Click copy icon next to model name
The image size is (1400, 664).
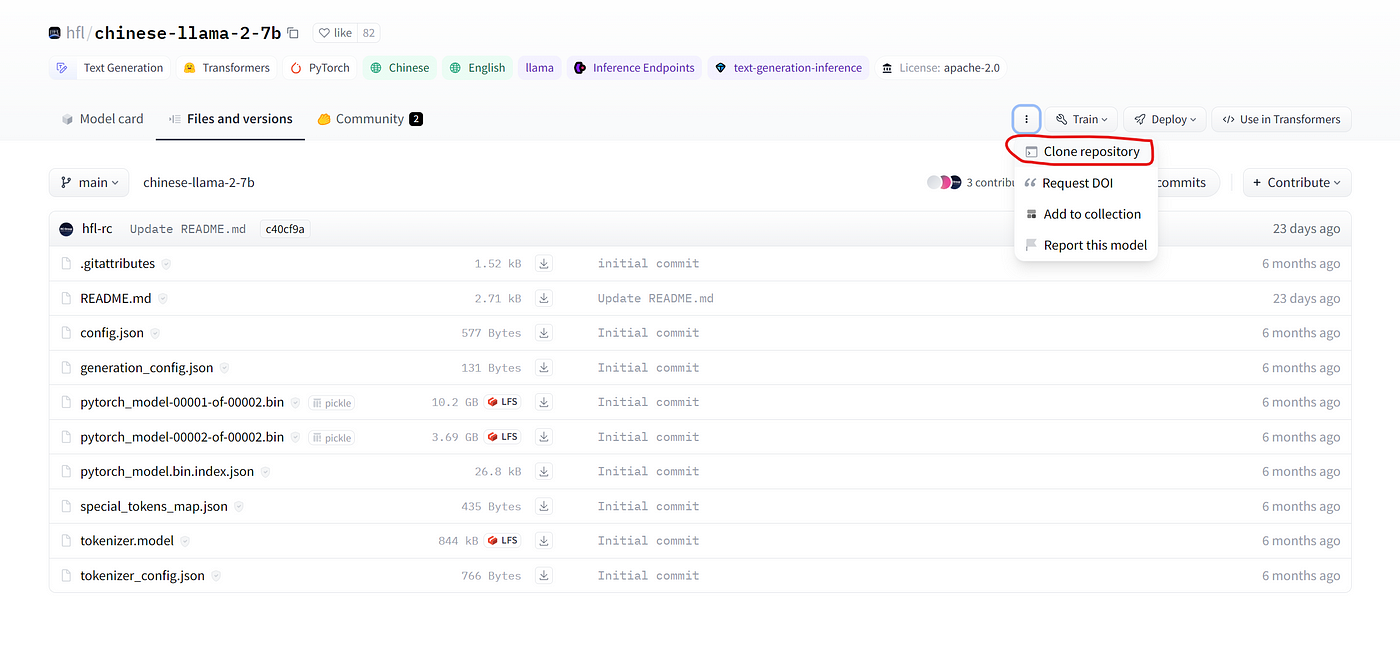click(x=293, y=33)
